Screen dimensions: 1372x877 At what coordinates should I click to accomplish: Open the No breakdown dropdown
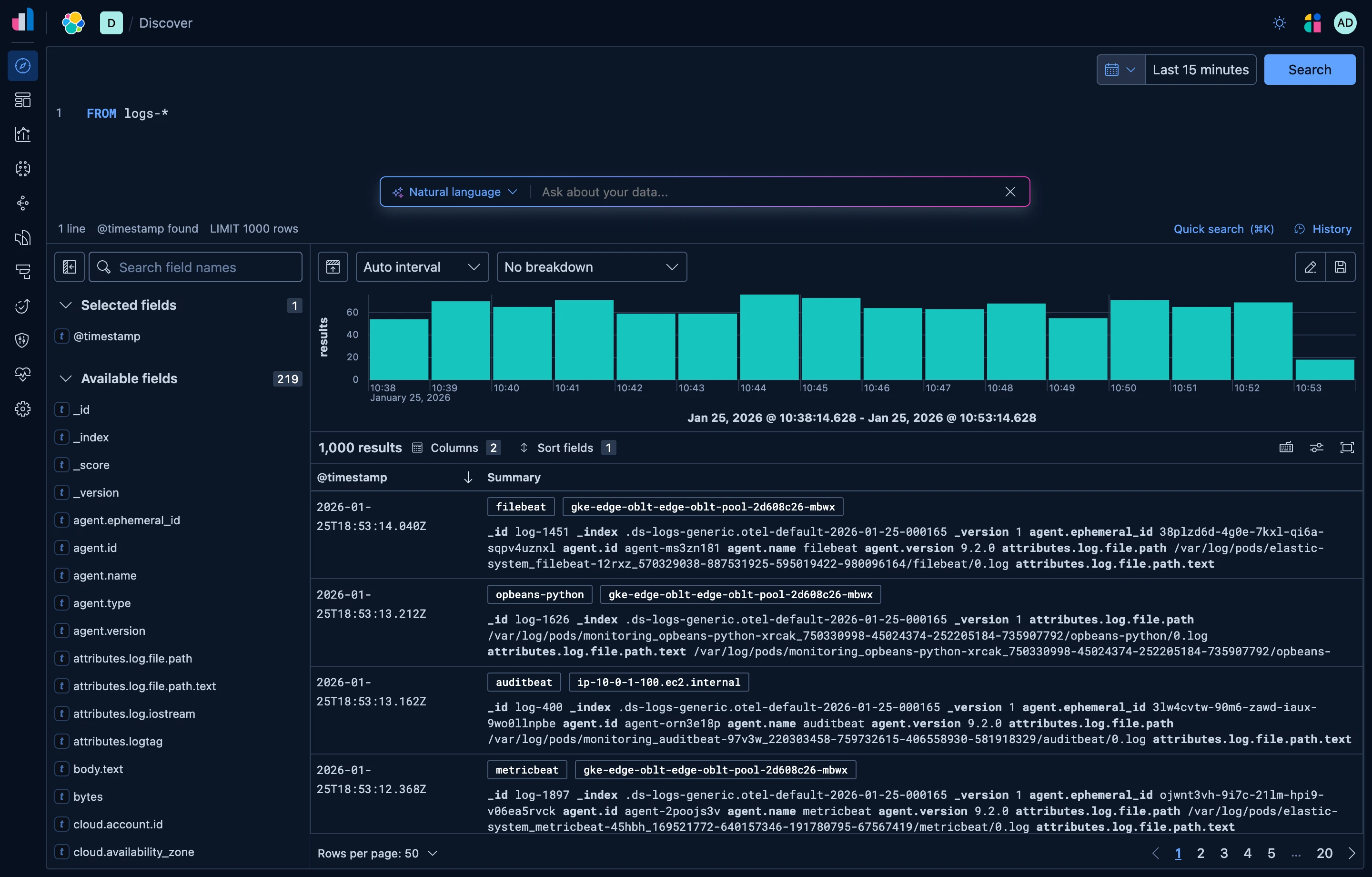[591, 267]
